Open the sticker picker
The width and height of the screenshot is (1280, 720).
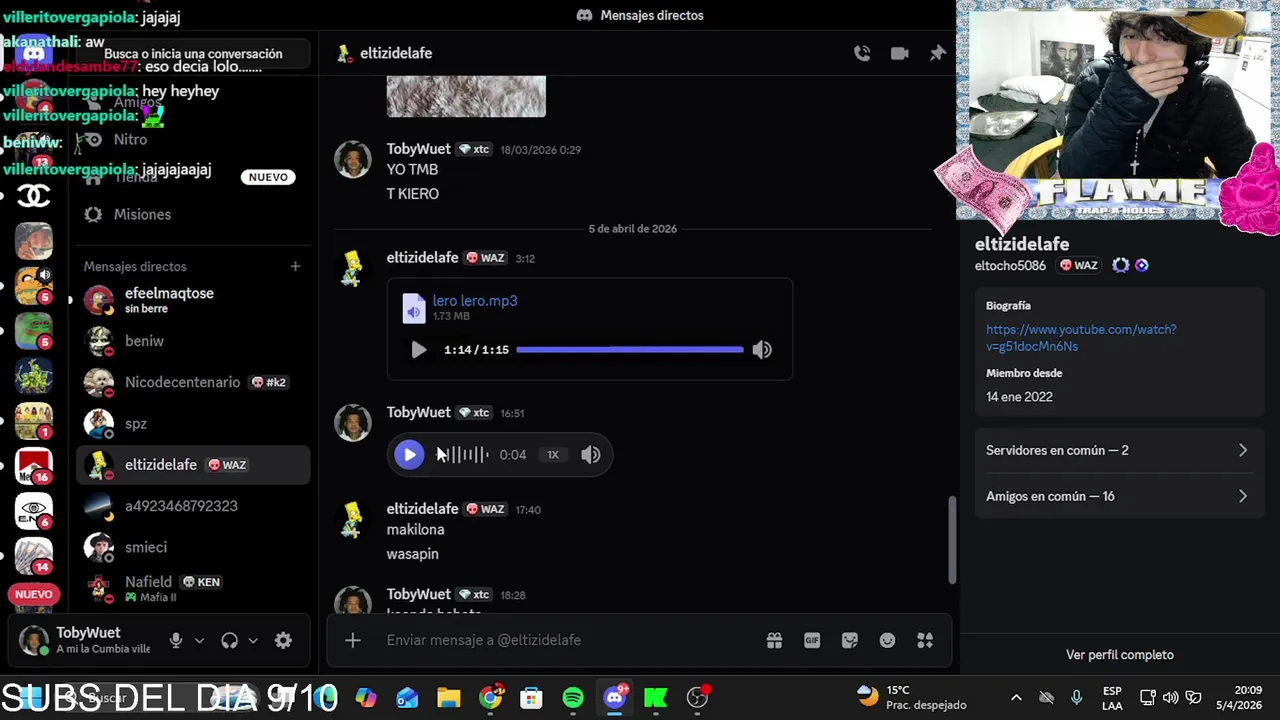[x=850, y=640]
